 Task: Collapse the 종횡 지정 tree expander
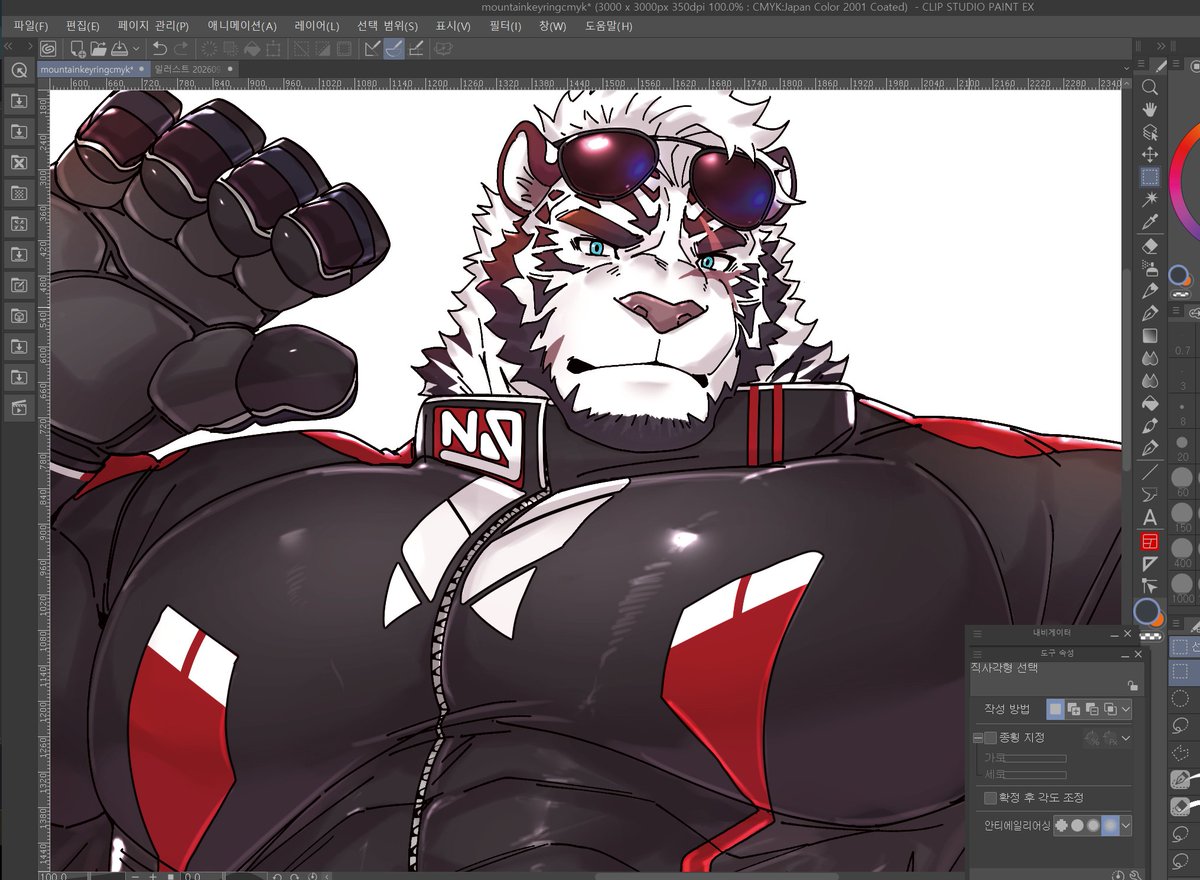click(x=977, y=738)
